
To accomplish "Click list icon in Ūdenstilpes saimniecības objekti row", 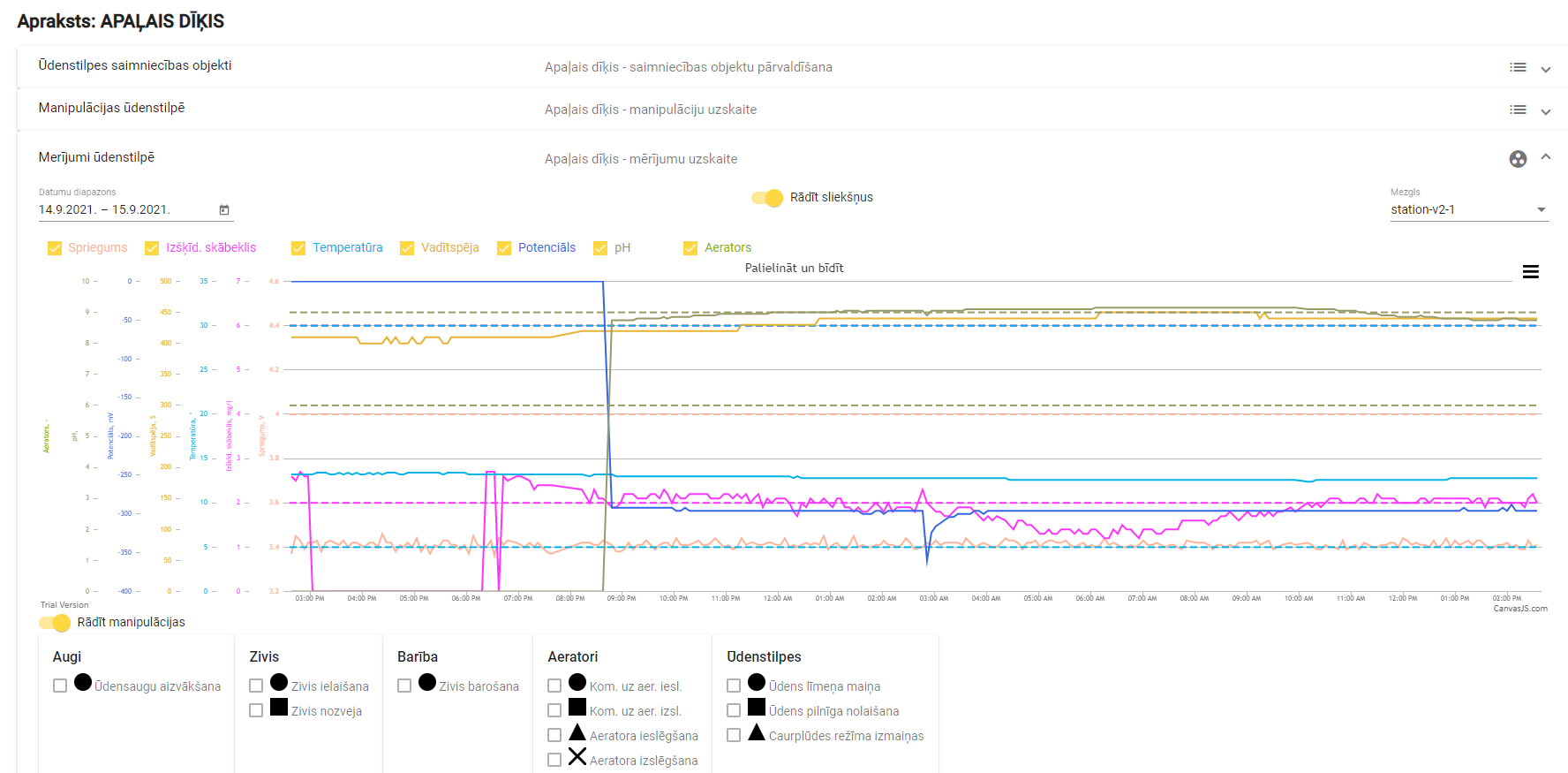I will tap(1518, 67).
